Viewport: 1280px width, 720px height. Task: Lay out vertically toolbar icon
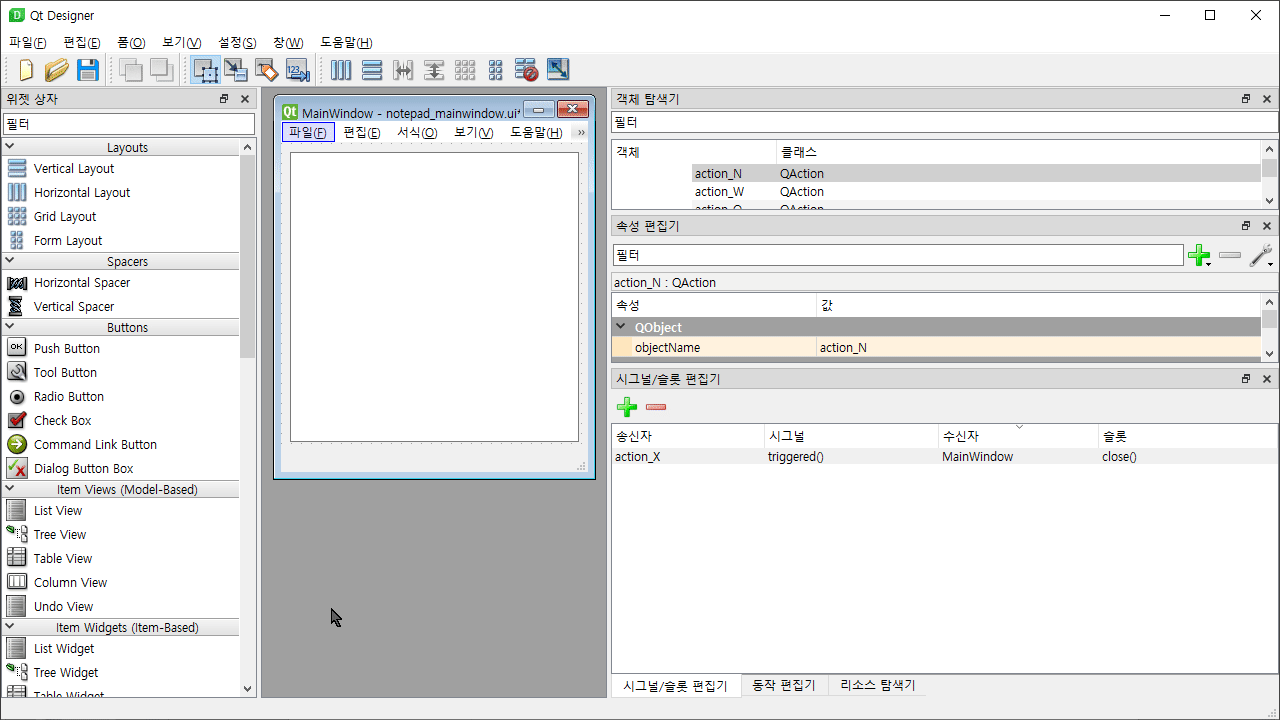[372, 70]
